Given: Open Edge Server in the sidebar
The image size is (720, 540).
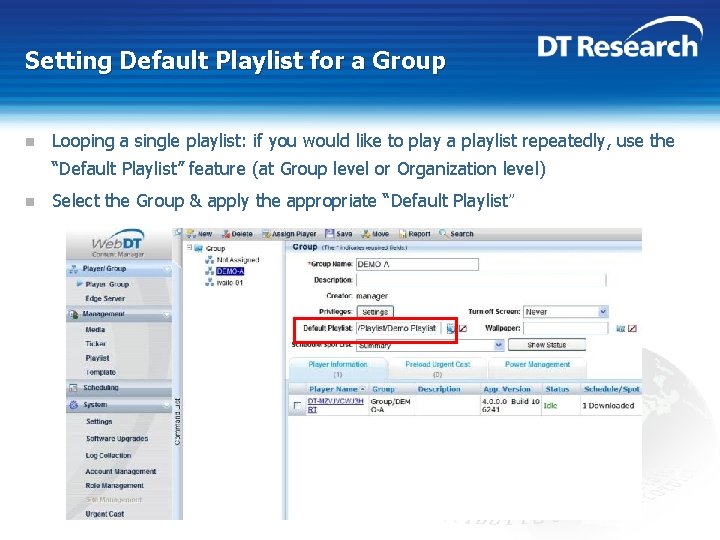Looking at the screenshot, I should [105, 299].
